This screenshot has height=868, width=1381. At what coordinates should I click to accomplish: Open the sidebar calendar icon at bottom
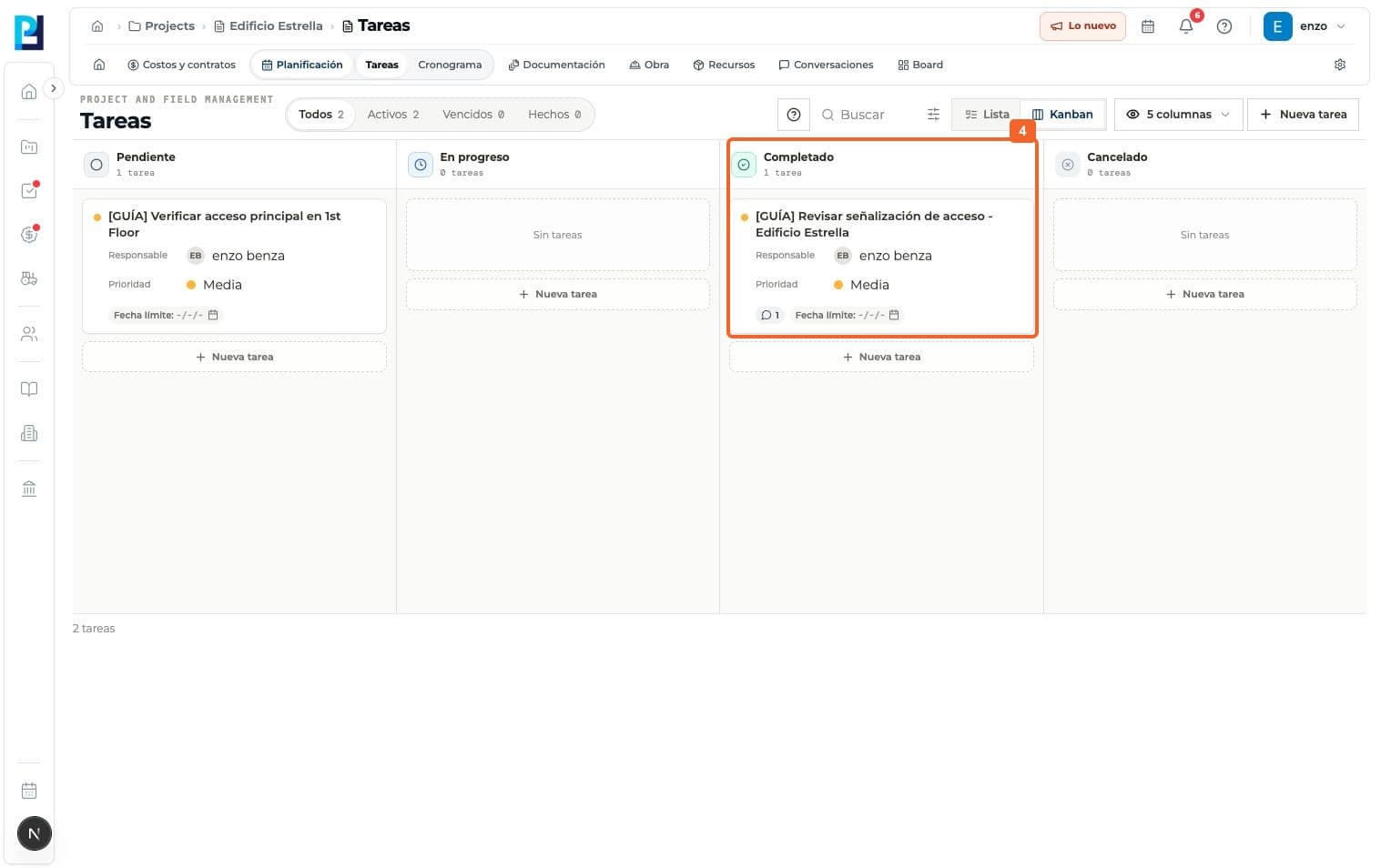[29, 791]
